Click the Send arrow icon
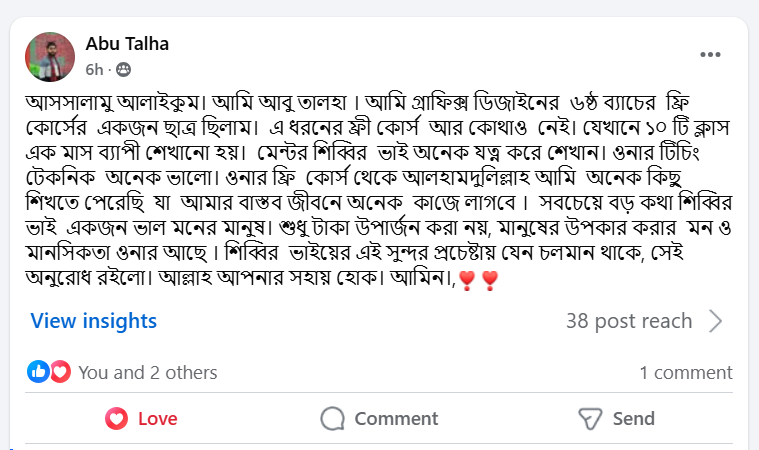The image size is (759, 450). tap(590, 418)
